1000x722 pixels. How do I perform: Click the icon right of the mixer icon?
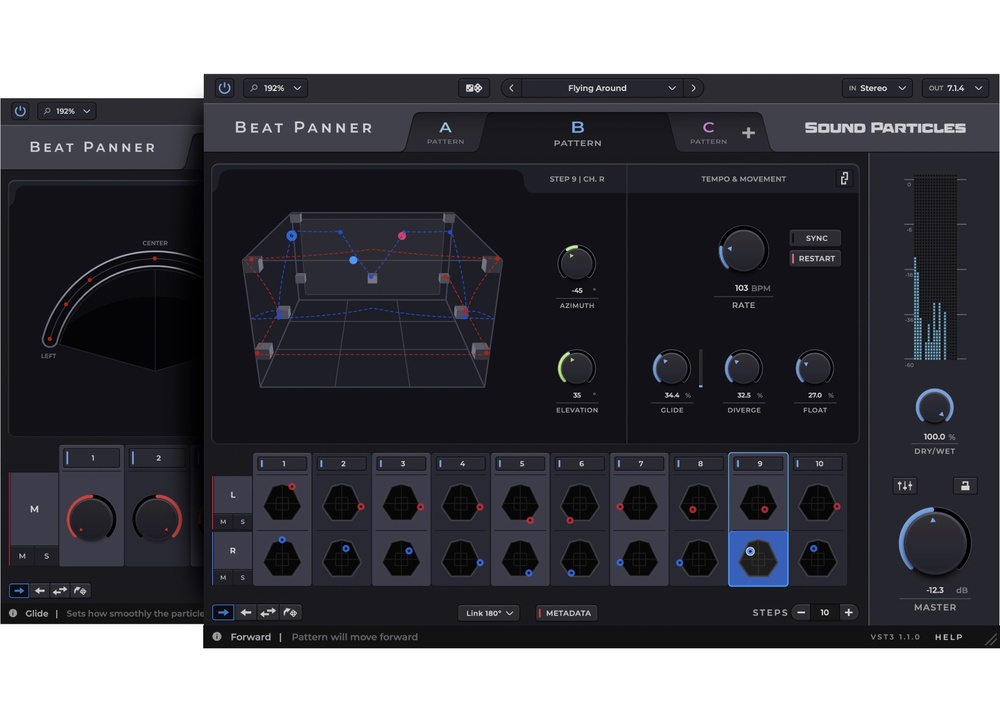pyautogui.click(x=965, y=486)
